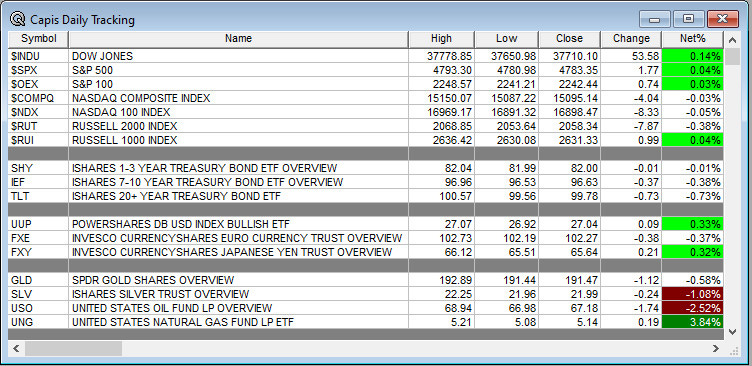
Task: Sort by the Name column header
Action: tap(238, 39)
